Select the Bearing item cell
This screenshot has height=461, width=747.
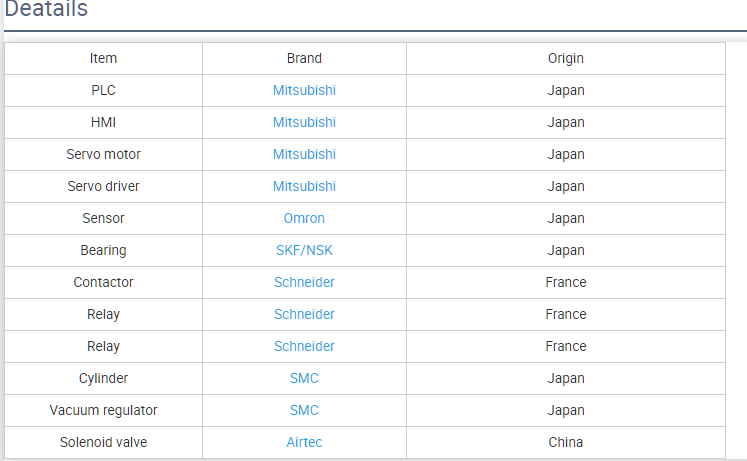pos(103,250)
